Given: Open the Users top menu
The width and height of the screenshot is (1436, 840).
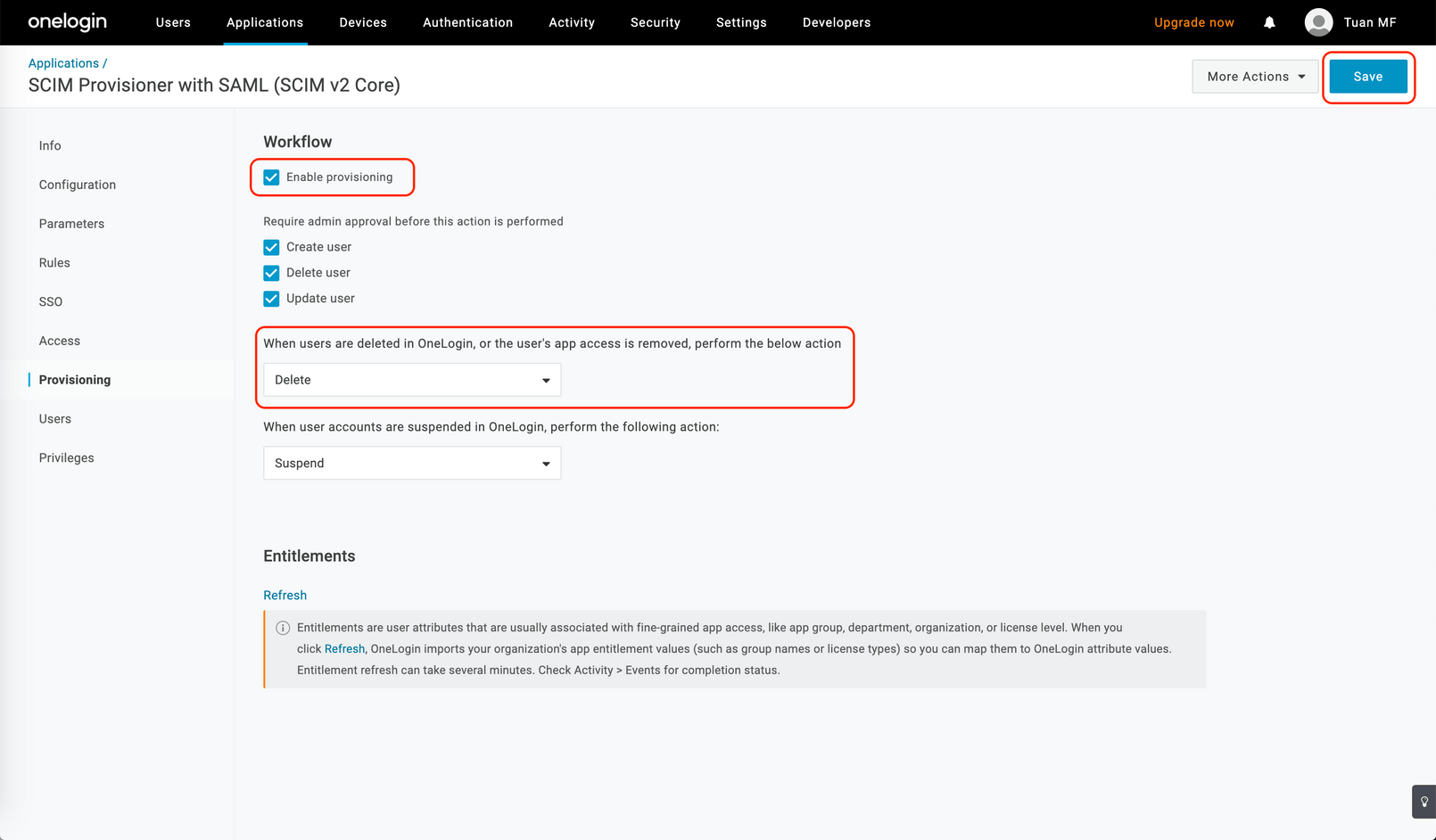Looking at the screenshot, I should tap(173, 22).
